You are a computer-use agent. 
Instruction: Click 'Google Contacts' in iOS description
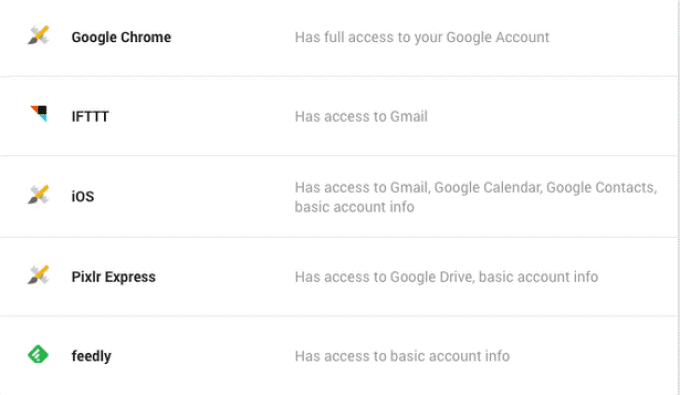[x=602, y=187]
